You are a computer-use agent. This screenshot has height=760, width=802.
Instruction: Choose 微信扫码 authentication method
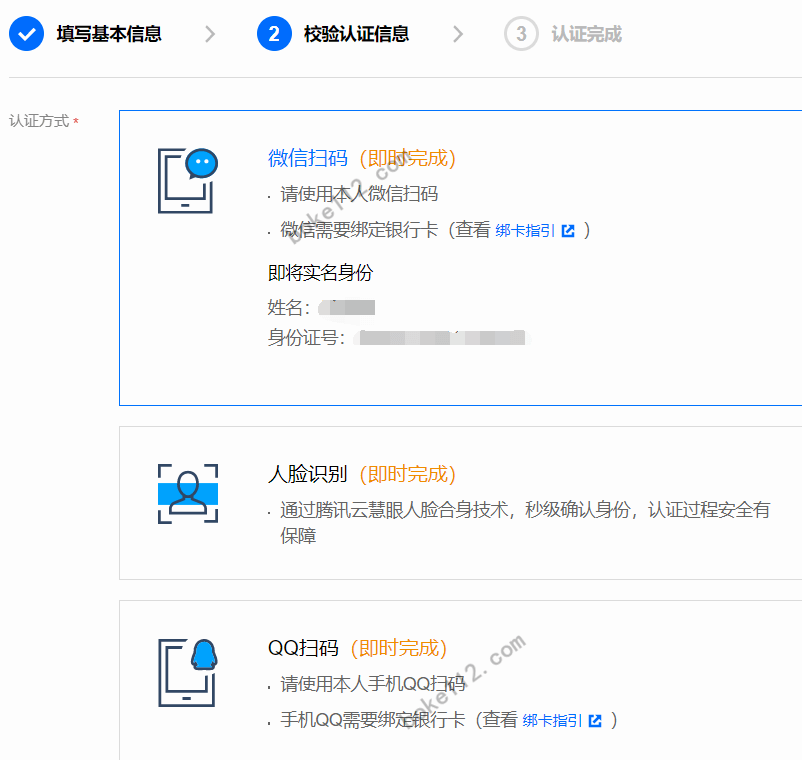[308, 158]
